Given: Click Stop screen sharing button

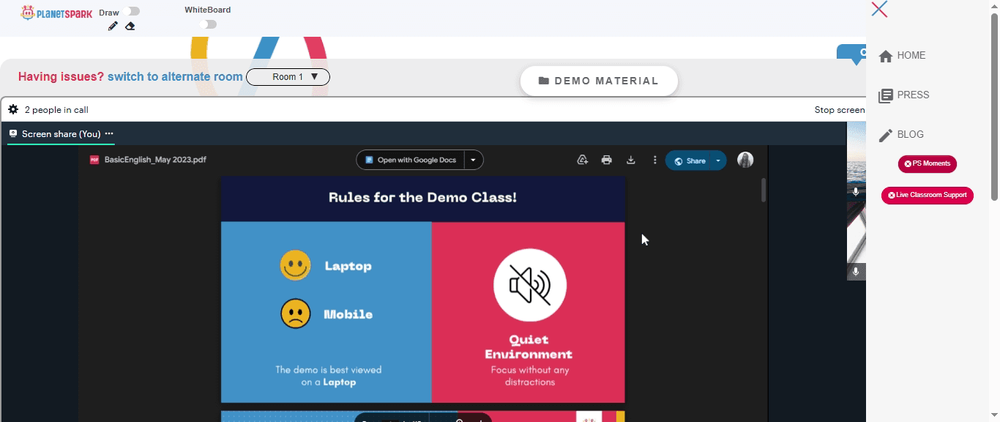Looking at the screenshot, I should pos(839,110).
